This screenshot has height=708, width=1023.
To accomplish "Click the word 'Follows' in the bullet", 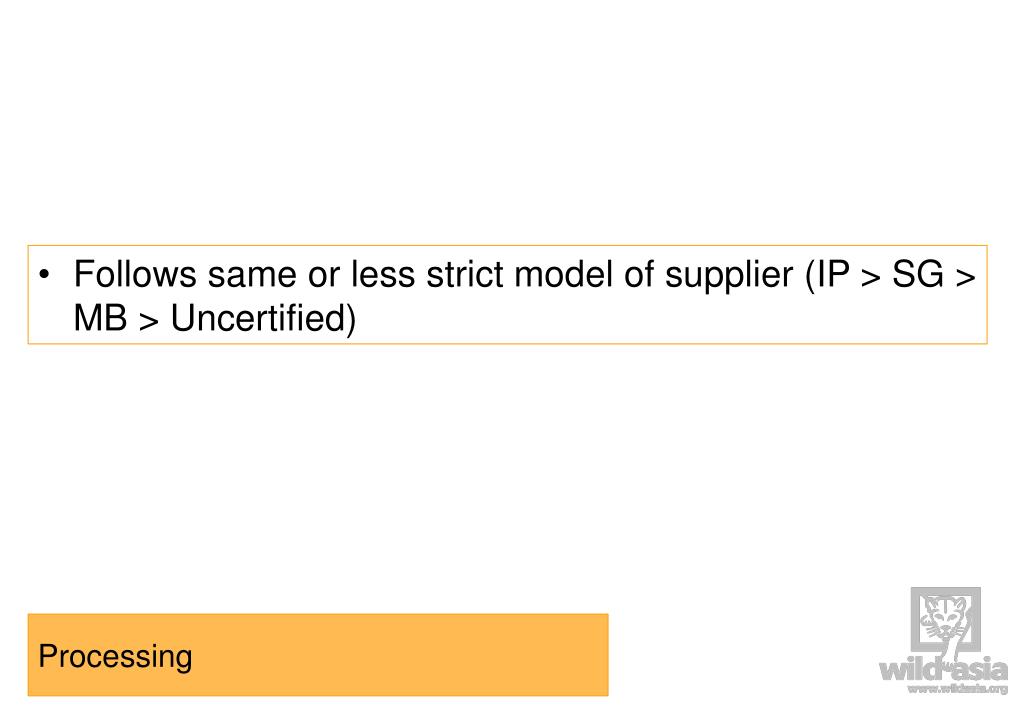I will (135, 274).
